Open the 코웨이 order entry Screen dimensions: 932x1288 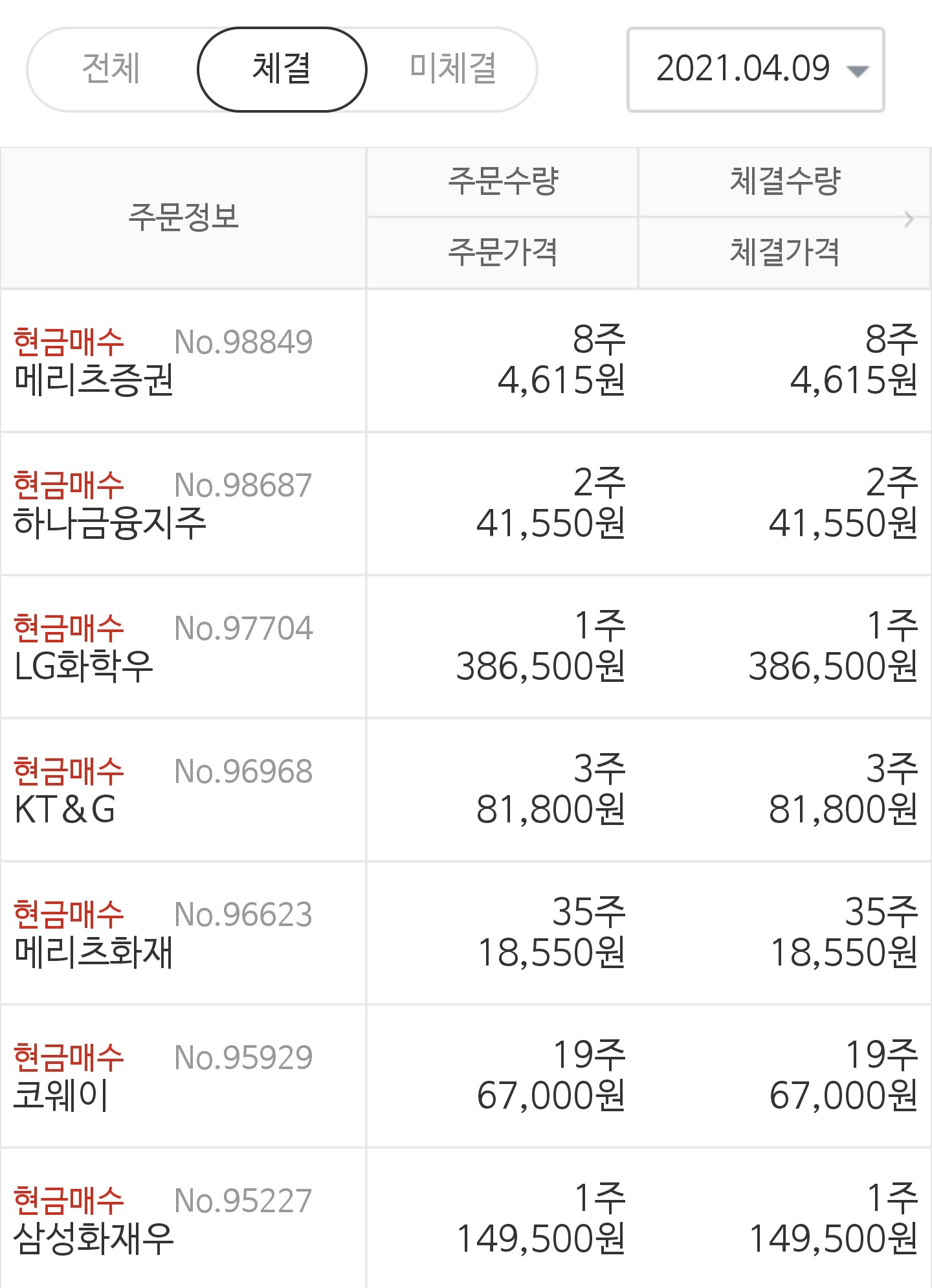466,1076
